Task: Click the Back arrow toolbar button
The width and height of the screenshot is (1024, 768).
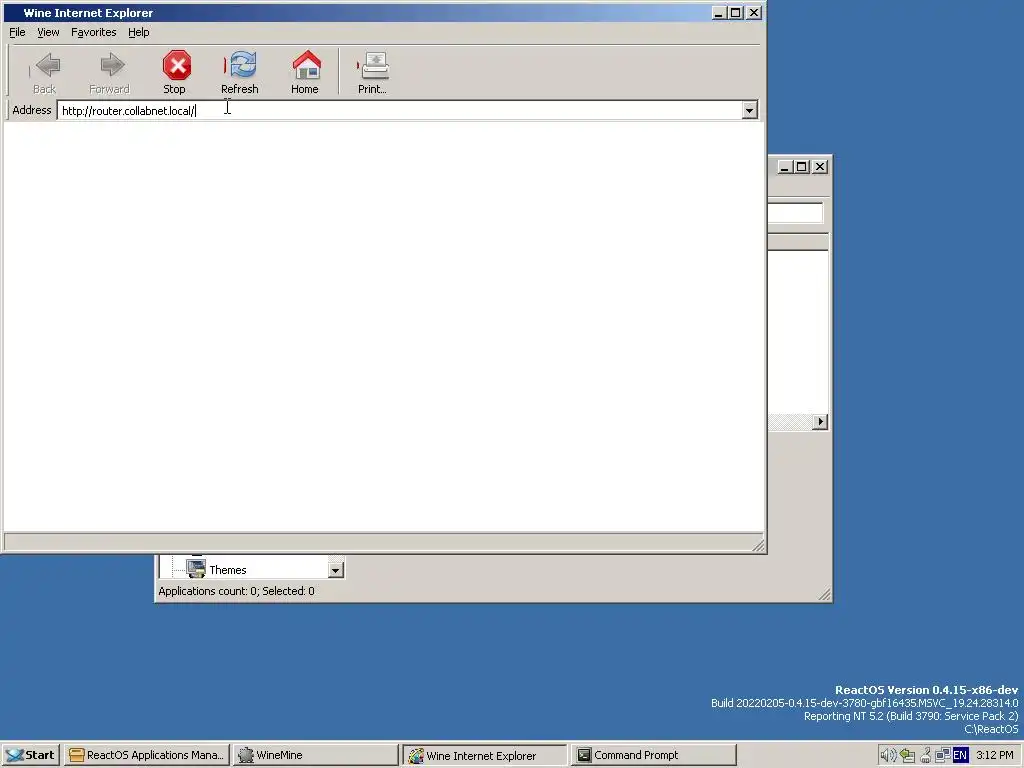Action: [44, 72]
